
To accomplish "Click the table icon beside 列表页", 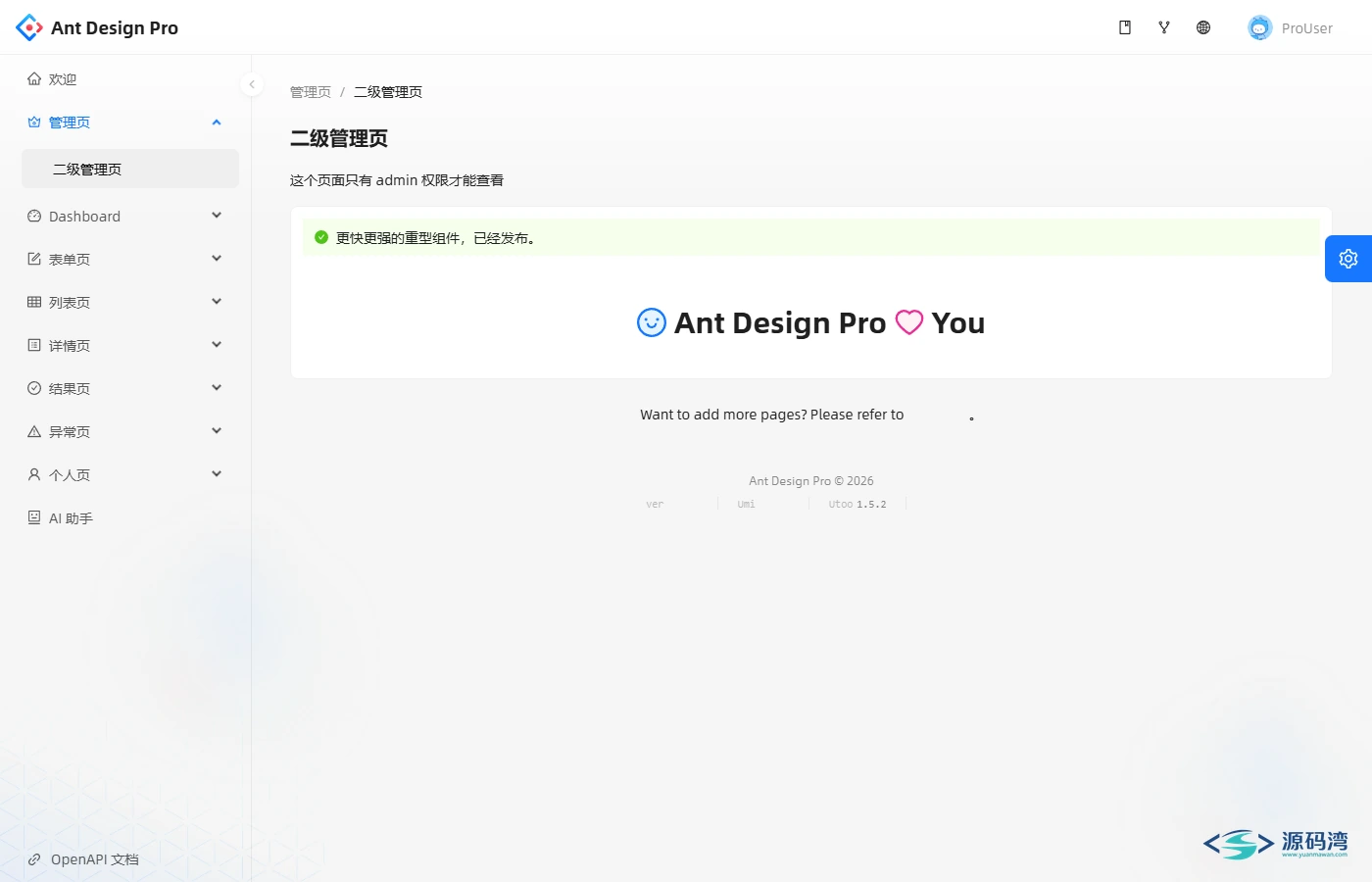I will click(x=34, y=303).
